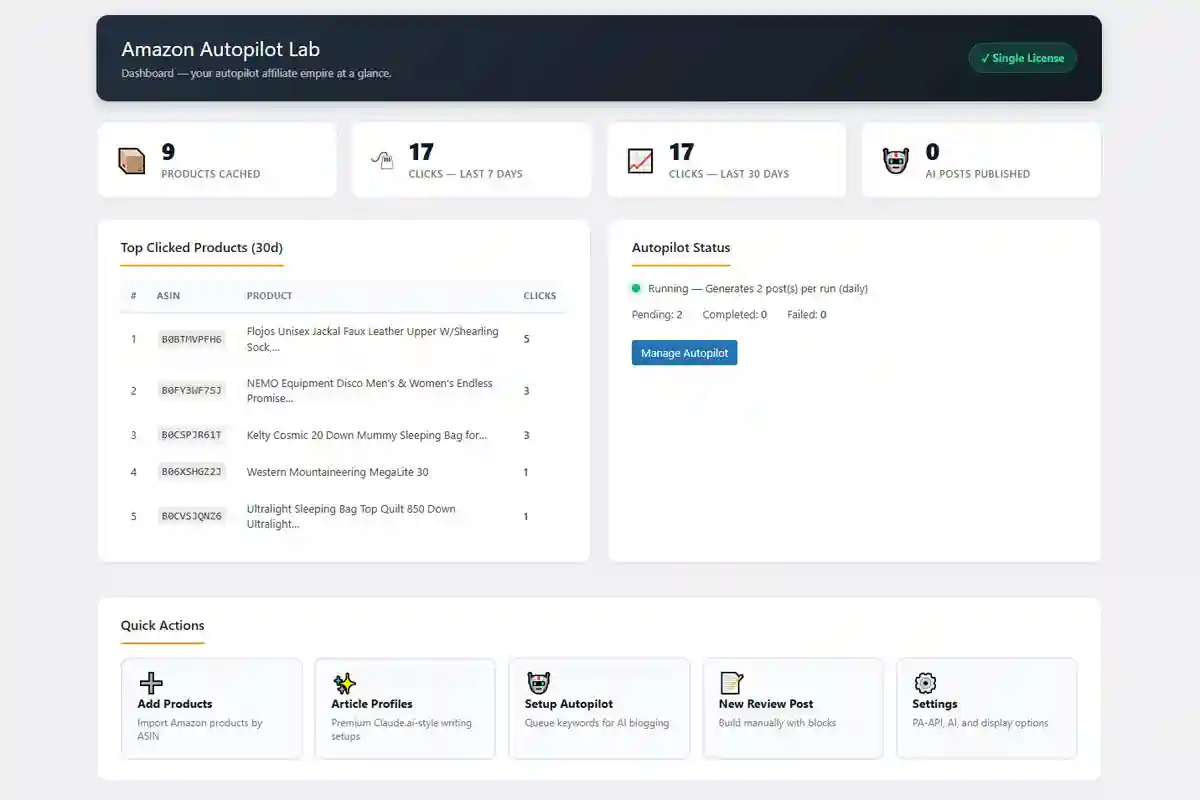Open Settings via the gear icon
Image resolution: width=1200 pixels, height=800 pixels.
(x=926, y=683)
